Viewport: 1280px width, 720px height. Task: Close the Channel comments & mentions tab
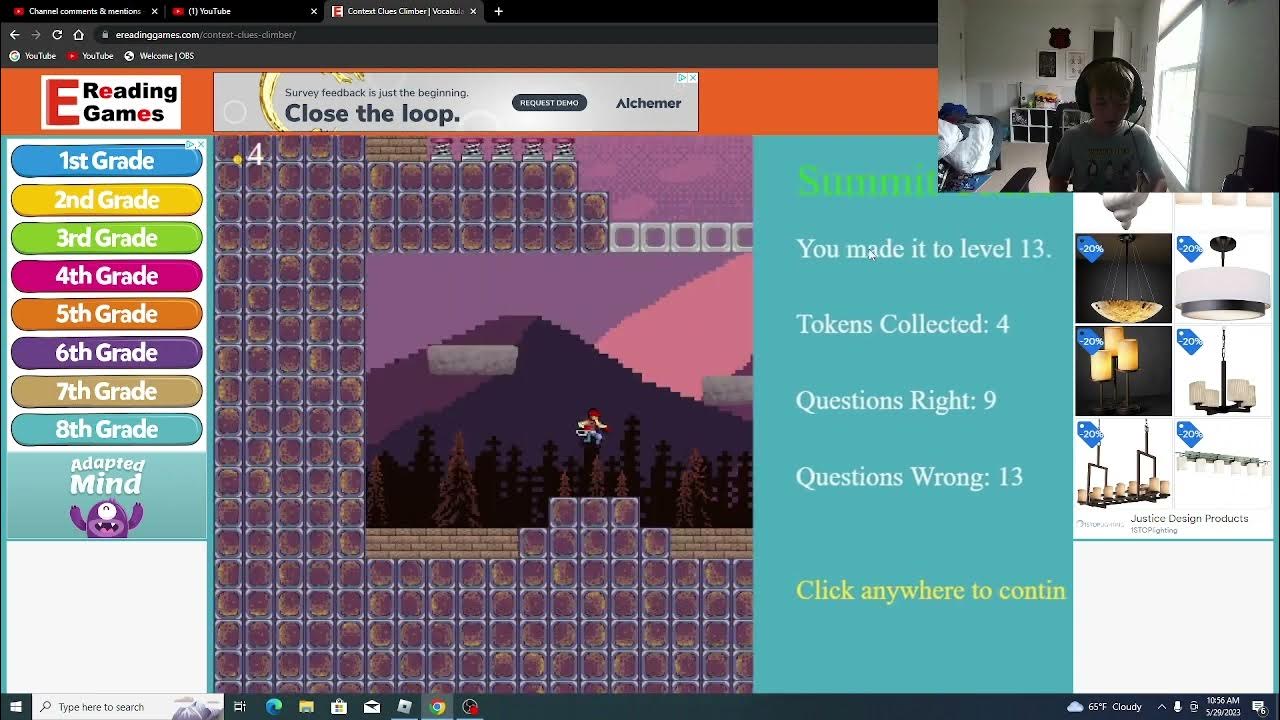[x=154, y=11]
